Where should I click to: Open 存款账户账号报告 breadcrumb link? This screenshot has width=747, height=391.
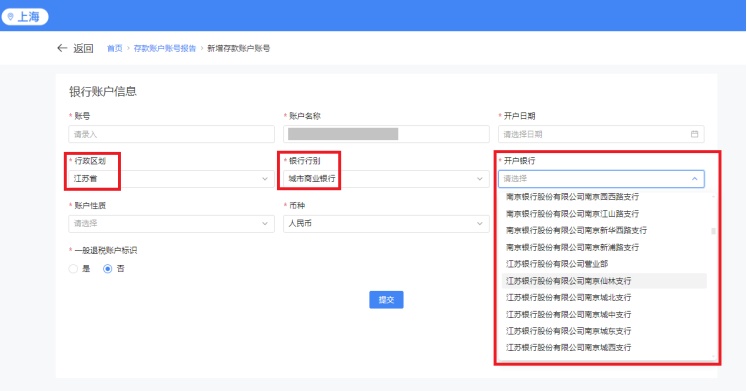pos(165,48)
